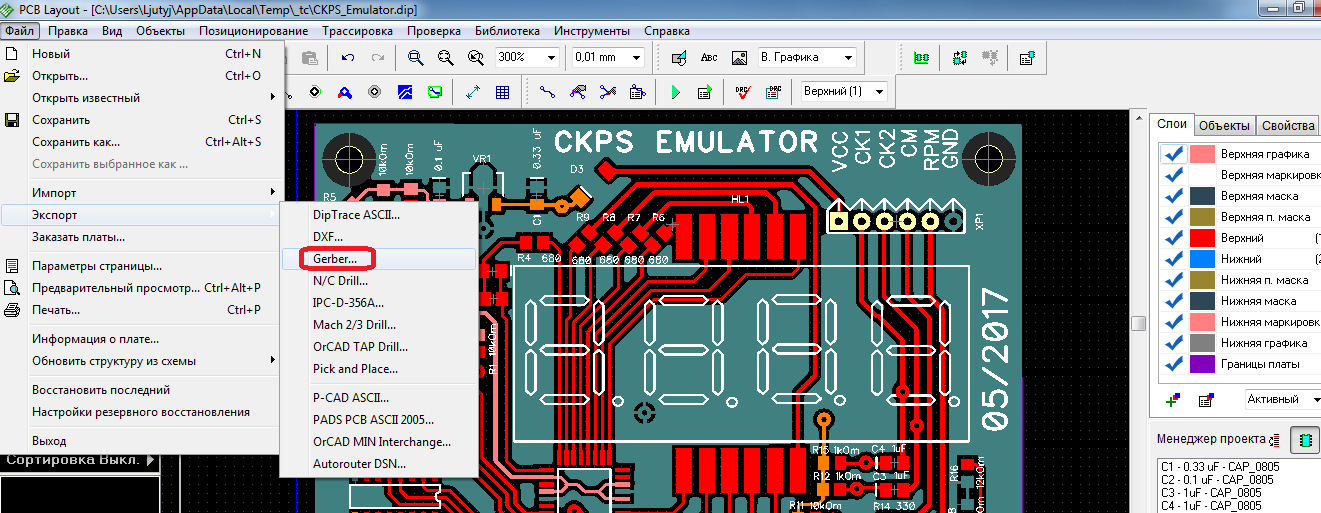The width and height of the screenshot is (1321, 513).
Task: Click the red Верхний layer color swatch
Action: (1202, 238)
